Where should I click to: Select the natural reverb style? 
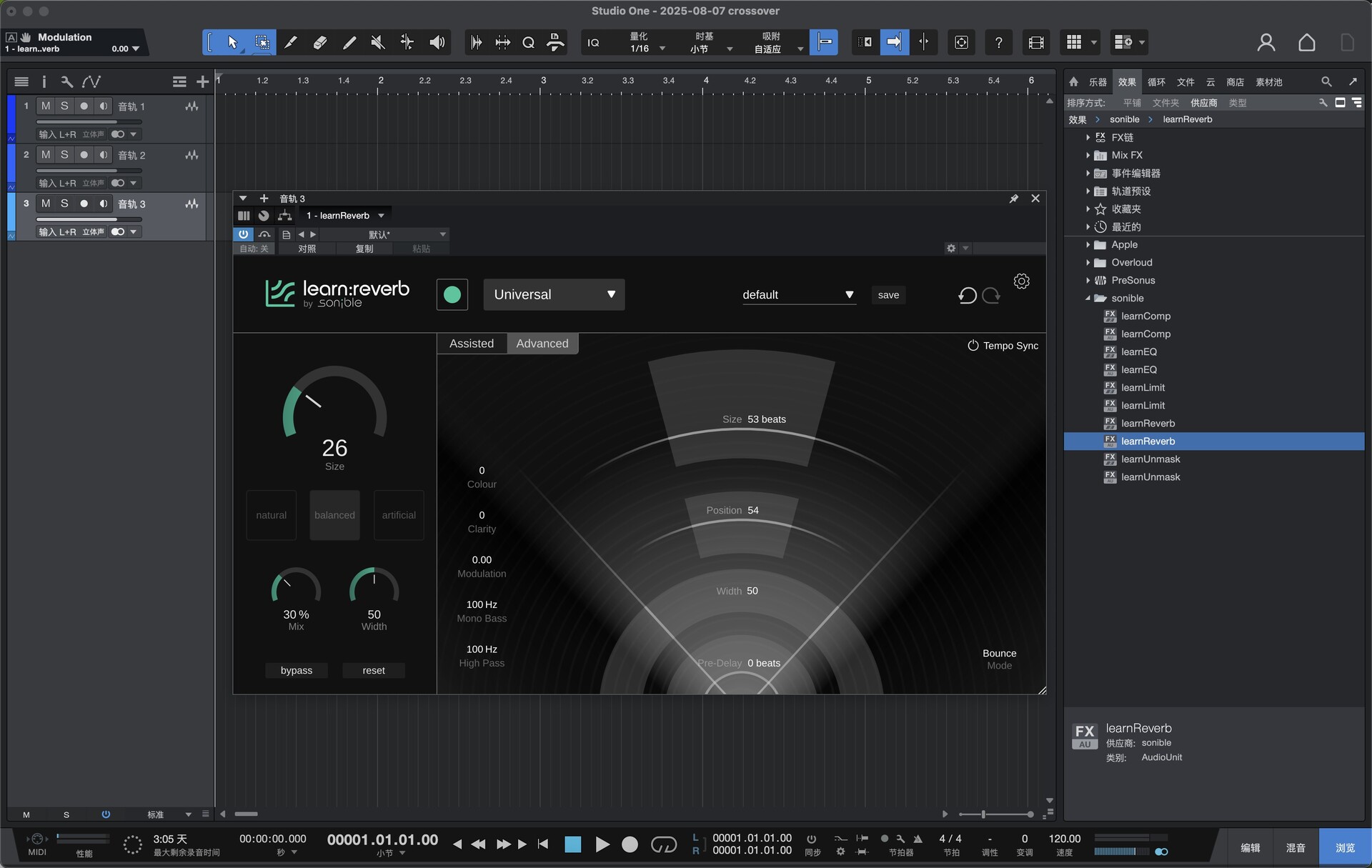point(271,515)
